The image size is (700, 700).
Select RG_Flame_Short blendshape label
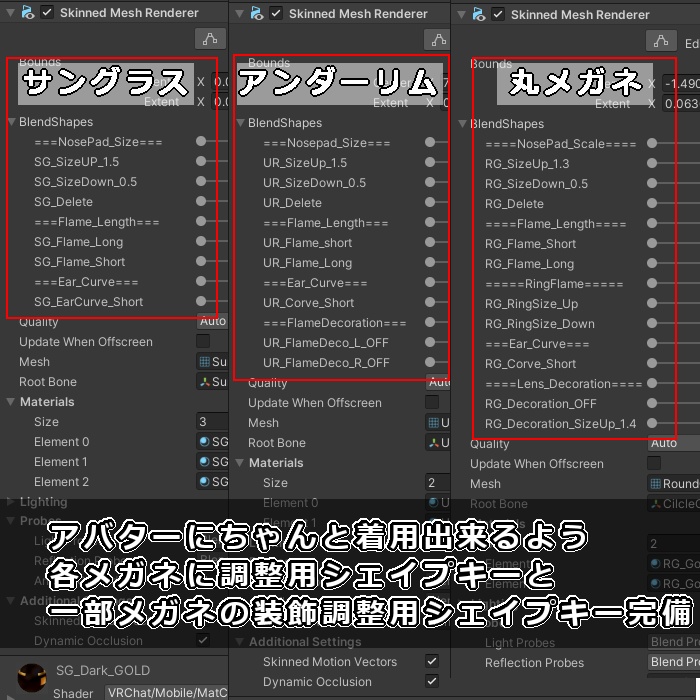pyautogui.click(x=530, y=244)
